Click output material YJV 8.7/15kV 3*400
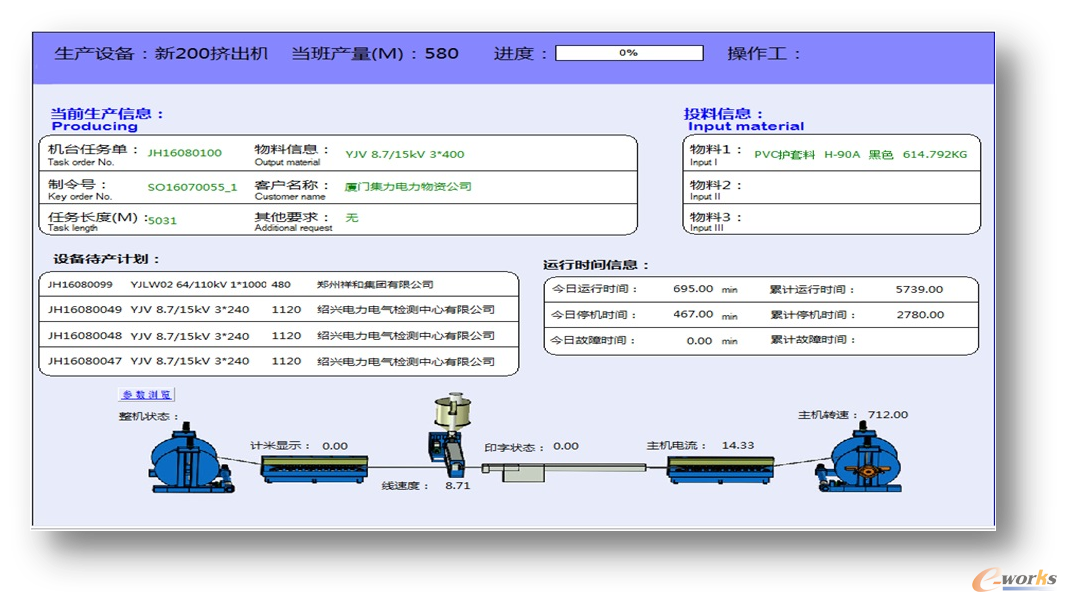Screen dimensions: 1067x602 coord(405,154)
